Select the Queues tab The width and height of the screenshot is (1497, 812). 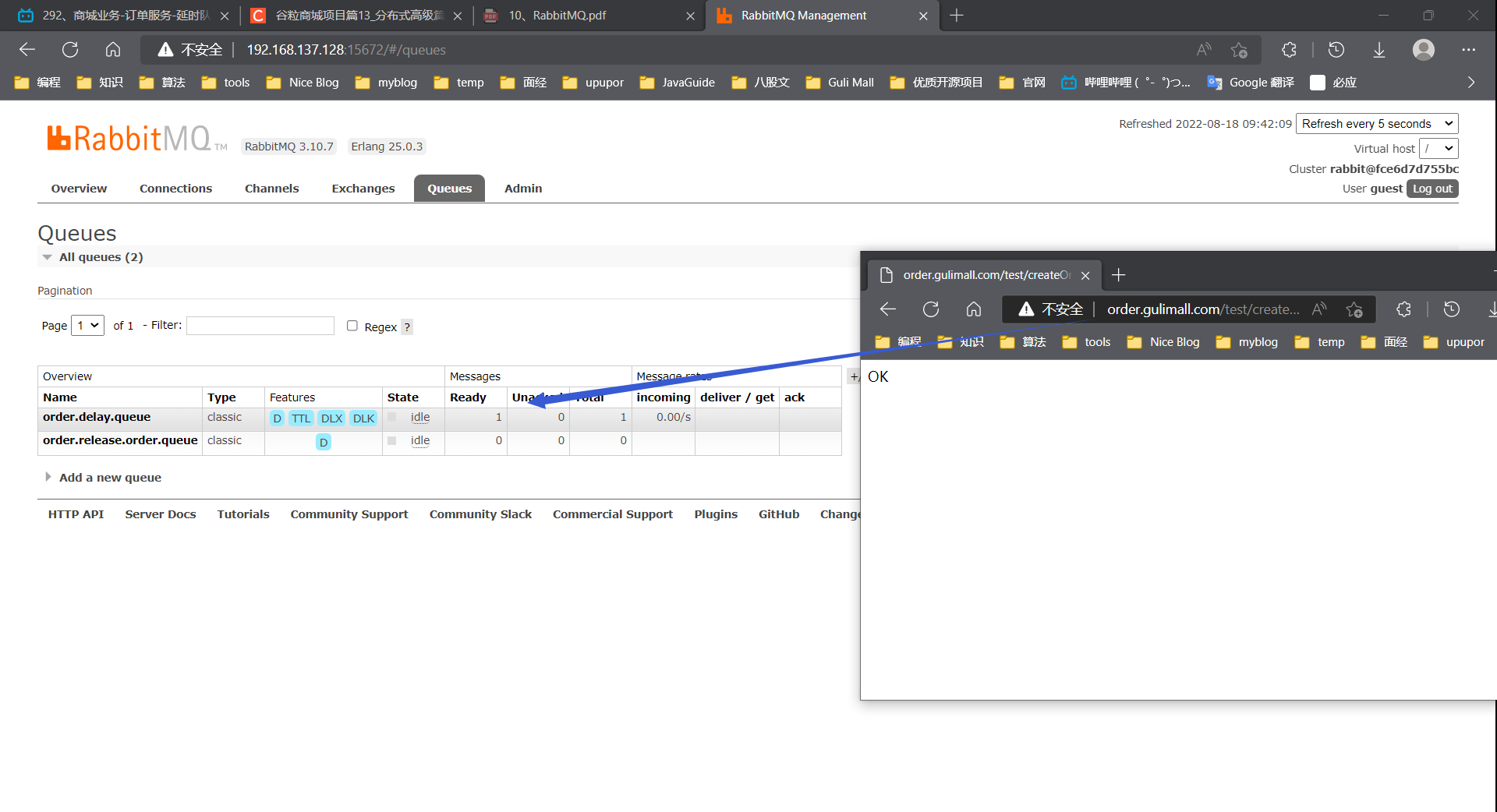click(x=449, y=189)
